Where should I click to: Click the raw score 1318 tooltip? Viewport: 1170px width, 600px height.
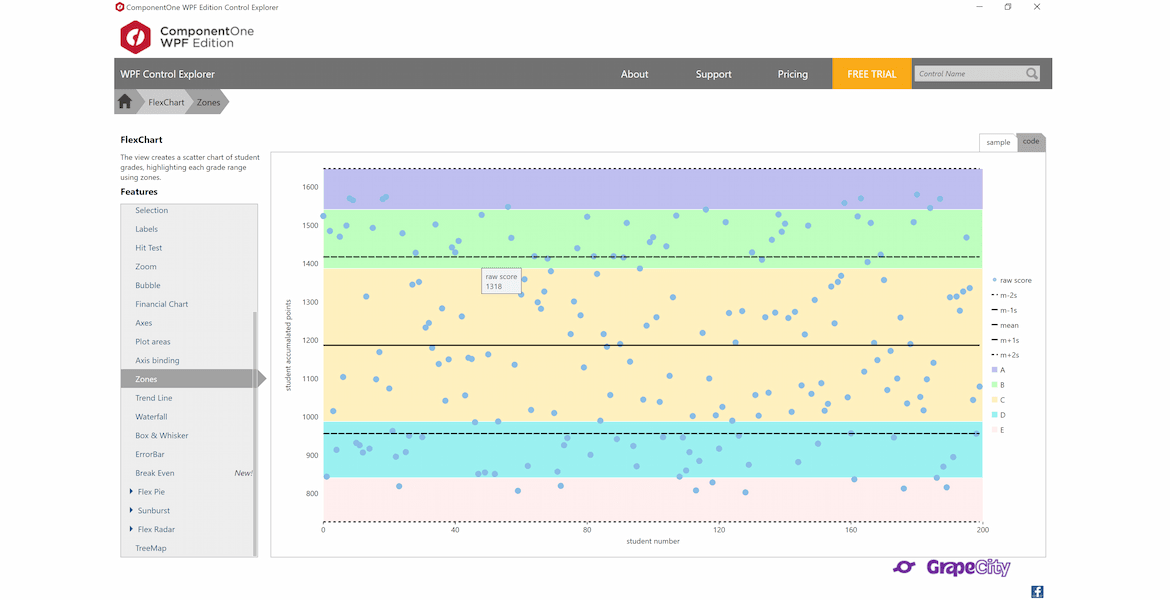tap(501, 281)
